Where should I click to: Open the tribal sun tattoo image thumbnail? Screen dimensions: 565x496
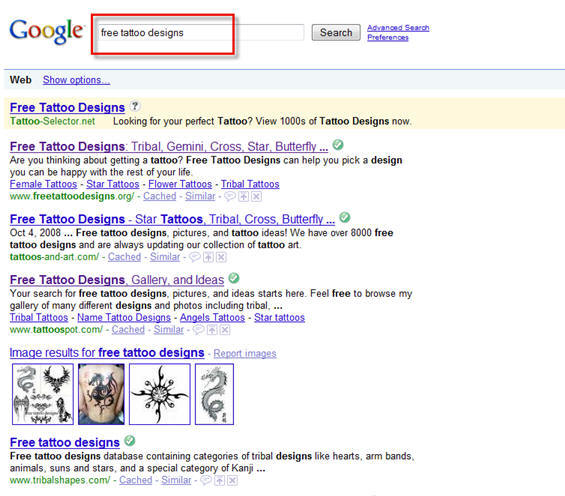(x=160, y=394)
